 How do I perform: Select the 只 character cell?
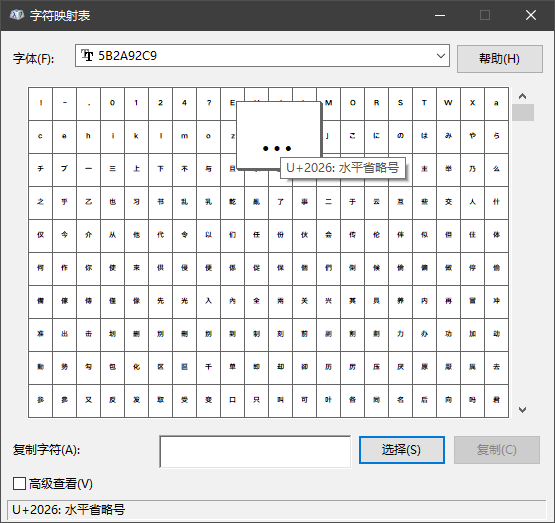[x=257, y=401]
